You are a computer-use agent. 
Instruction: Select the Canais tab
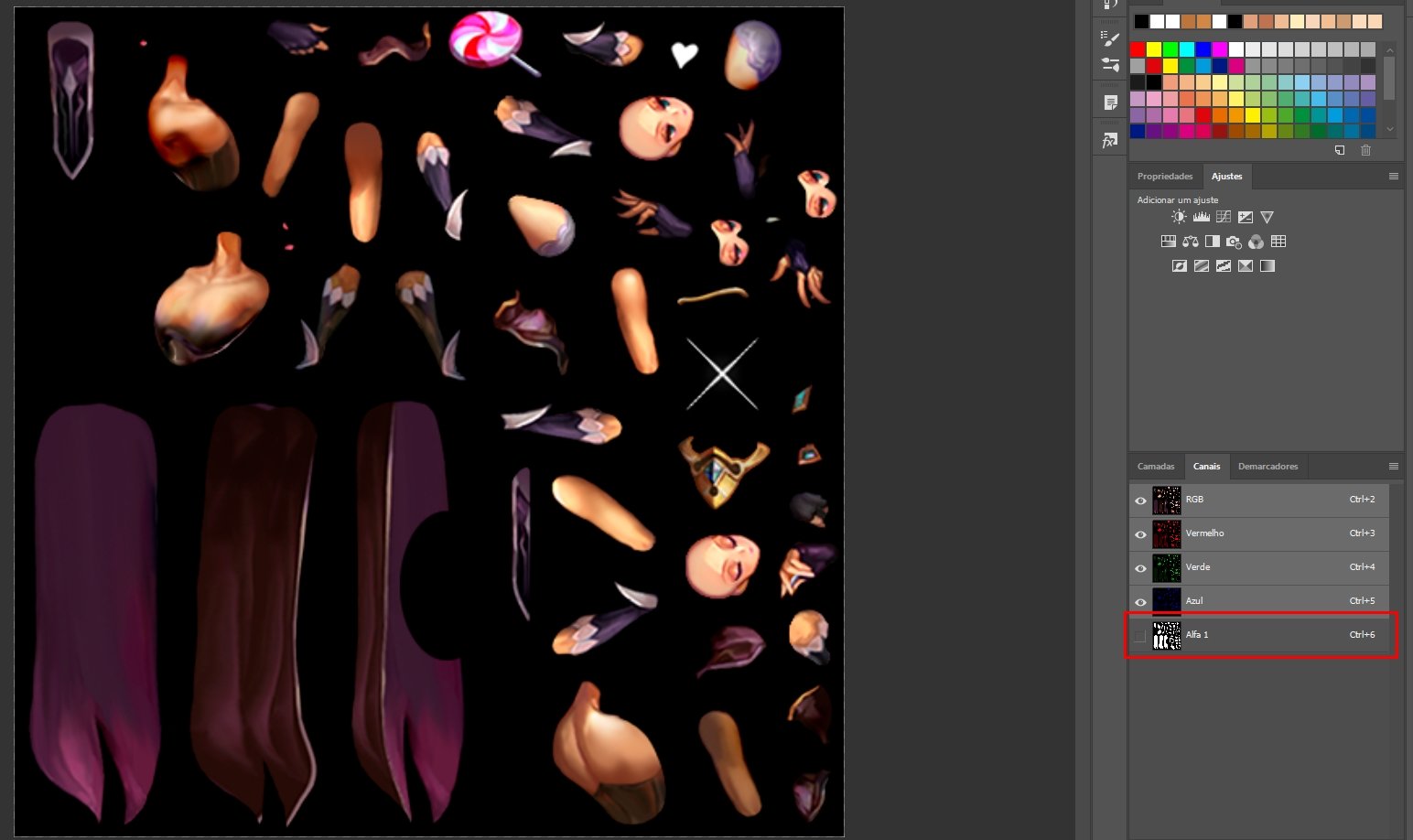click(1206, 466)
